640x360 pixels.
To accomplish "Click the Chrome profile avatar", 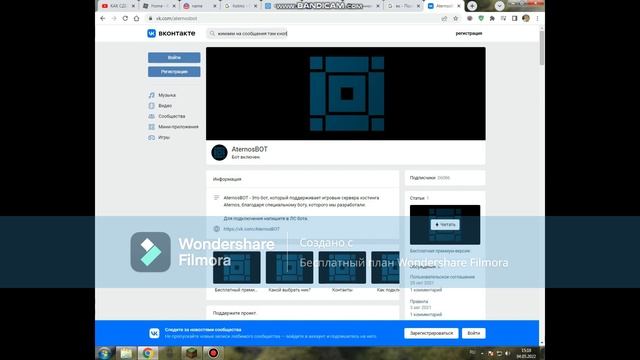I will [x=526, y=18].
